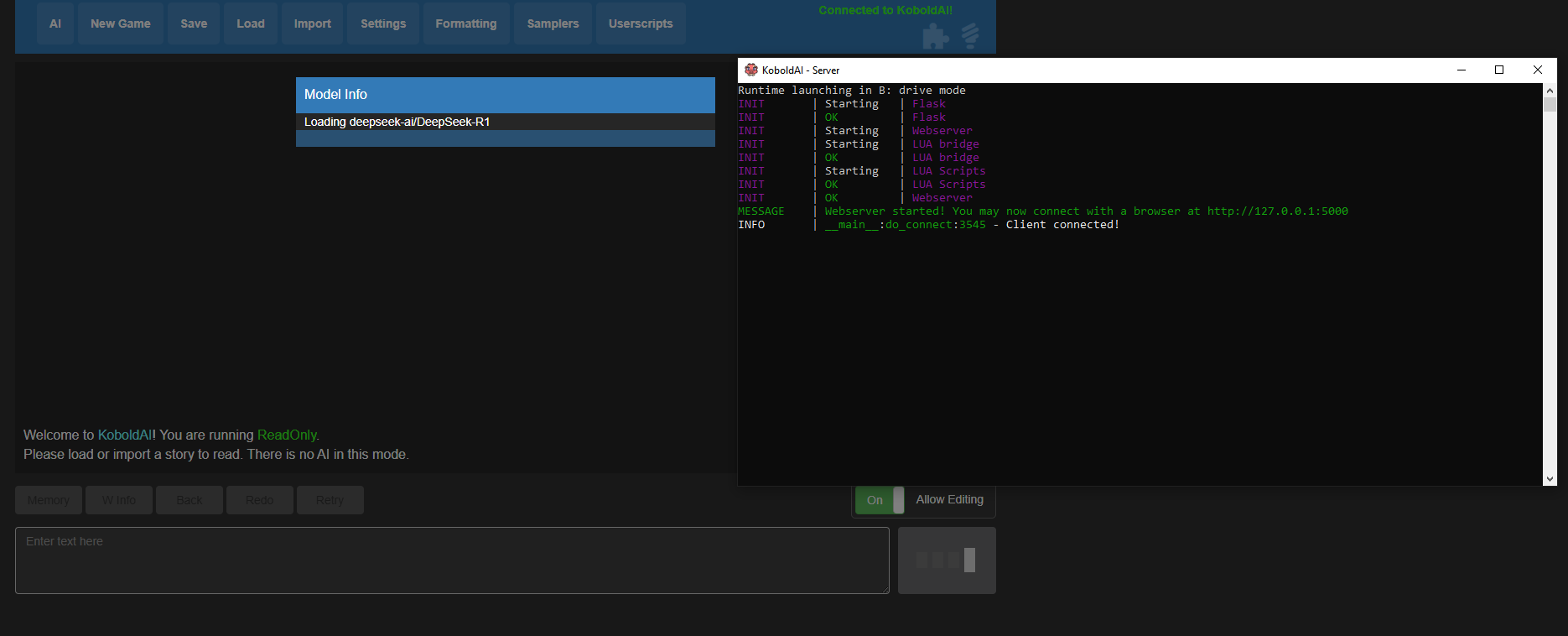Viewport: 1568px width, 636px height.
Task: Click the Retry button
Action: click(x=330, y=500)
